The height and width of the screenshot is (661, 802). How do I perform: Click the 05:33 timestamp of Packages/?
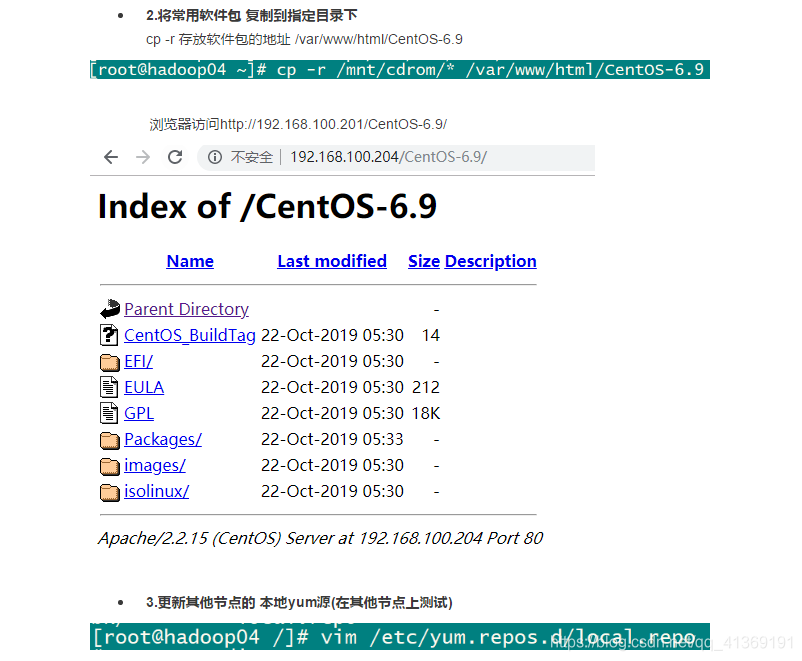tap(383, 439)
